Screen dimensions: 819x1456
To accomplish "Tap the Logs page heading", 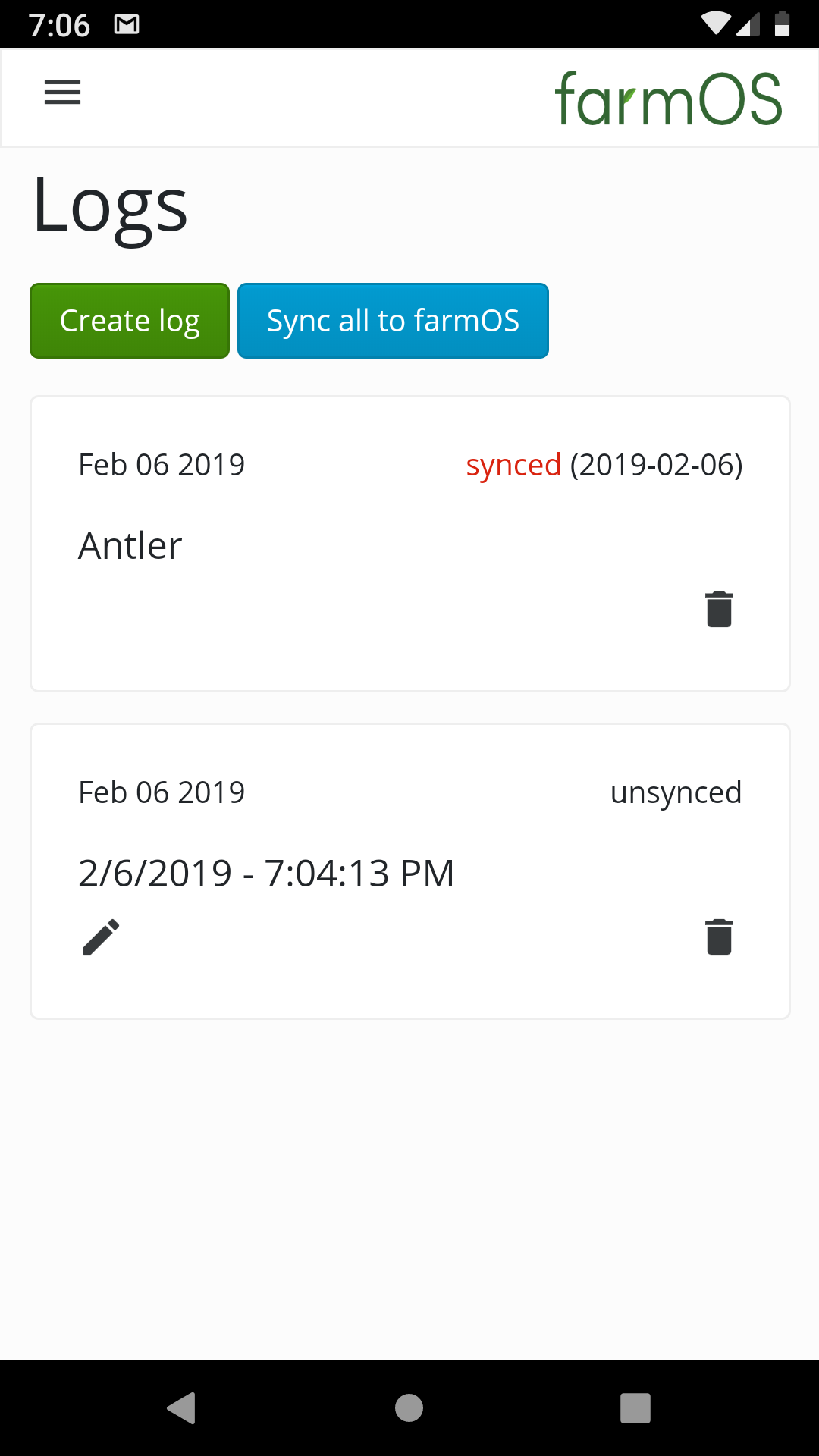I will click(111, 206).
